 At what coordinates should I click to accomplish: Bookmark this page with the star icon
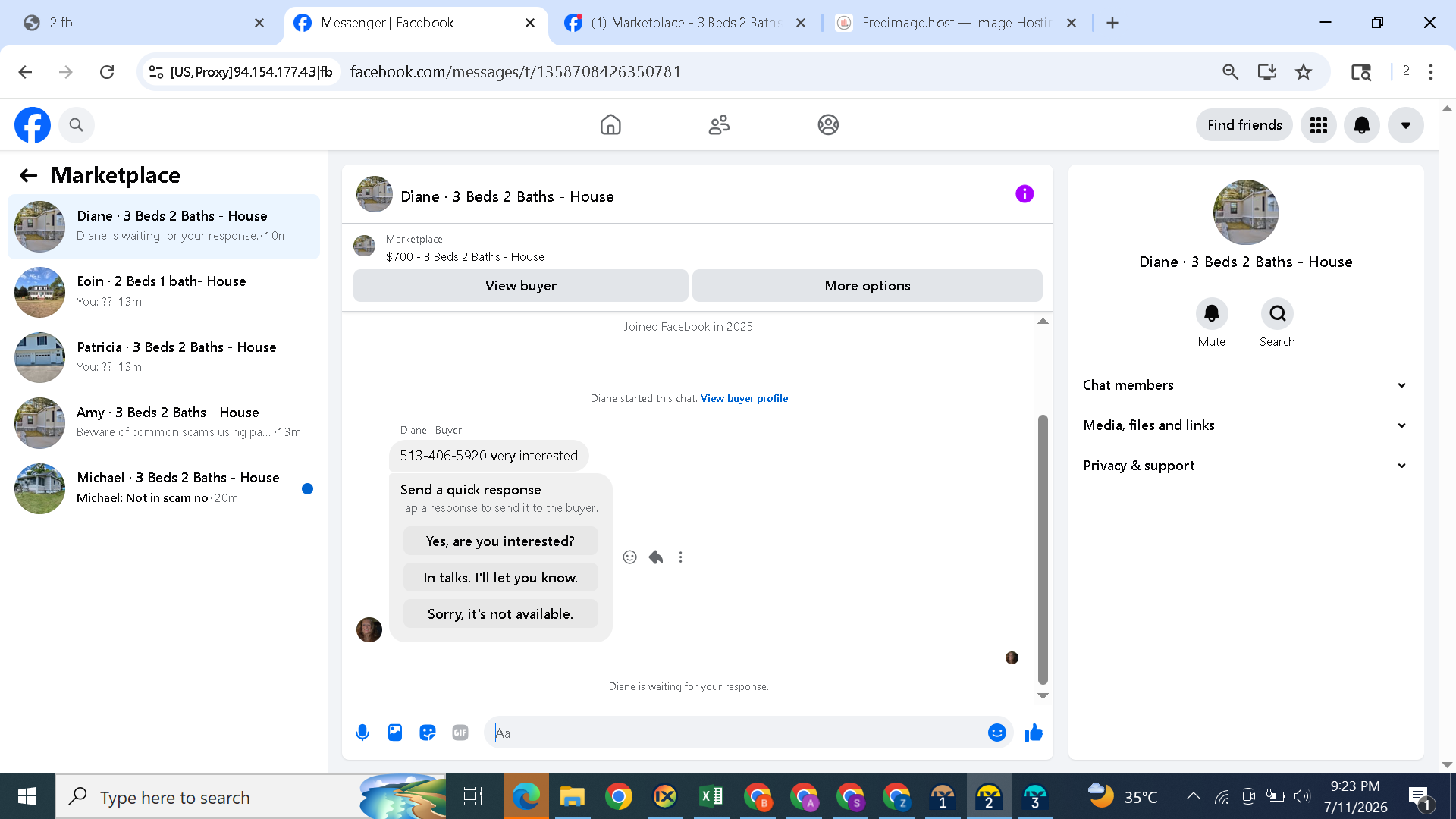coord(1304,72)
